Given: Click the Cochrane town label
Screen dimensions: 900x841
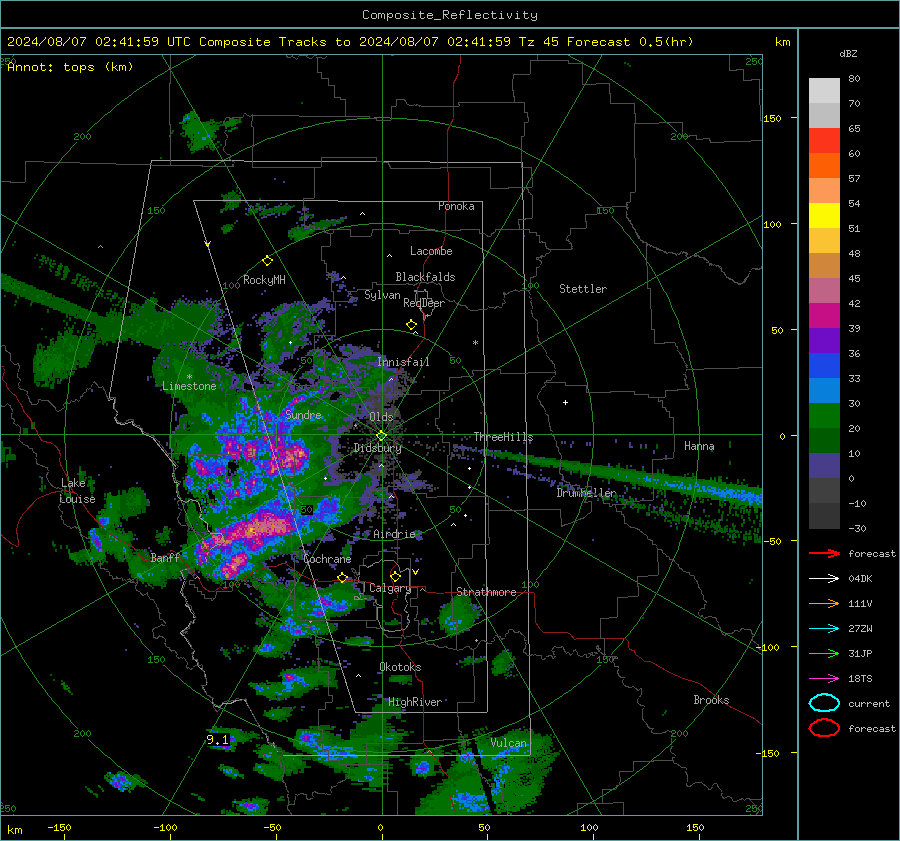Looking at the screenshot, I should 327,559.
